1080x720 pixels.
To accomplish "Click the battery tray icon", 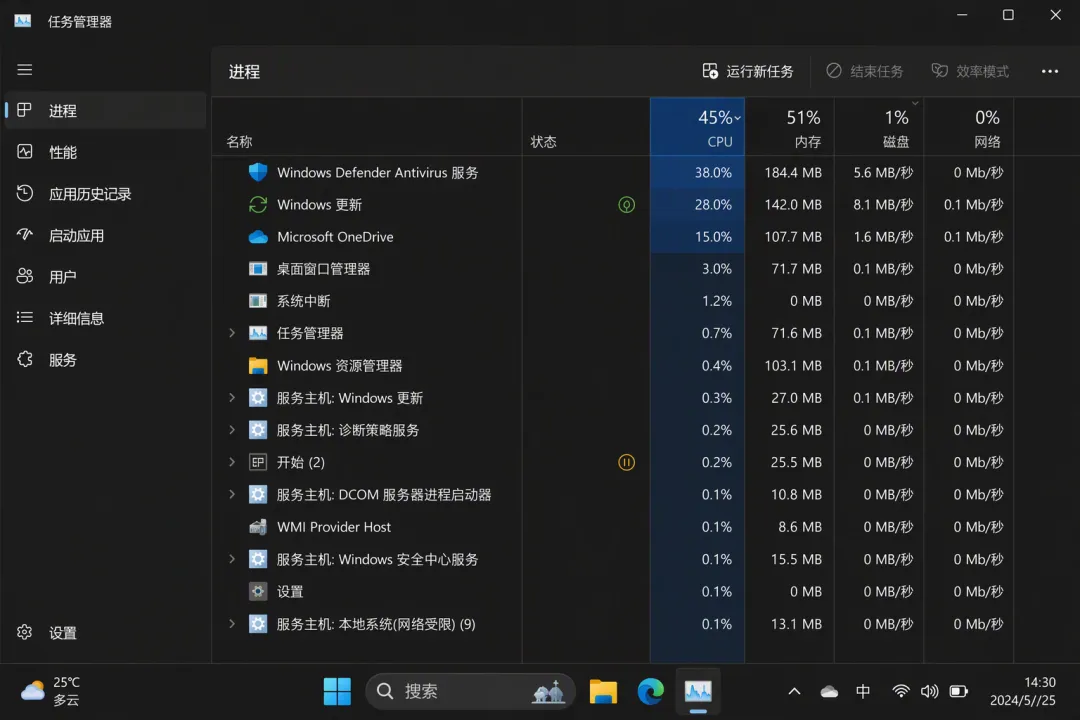I will (x=958, y=691).
